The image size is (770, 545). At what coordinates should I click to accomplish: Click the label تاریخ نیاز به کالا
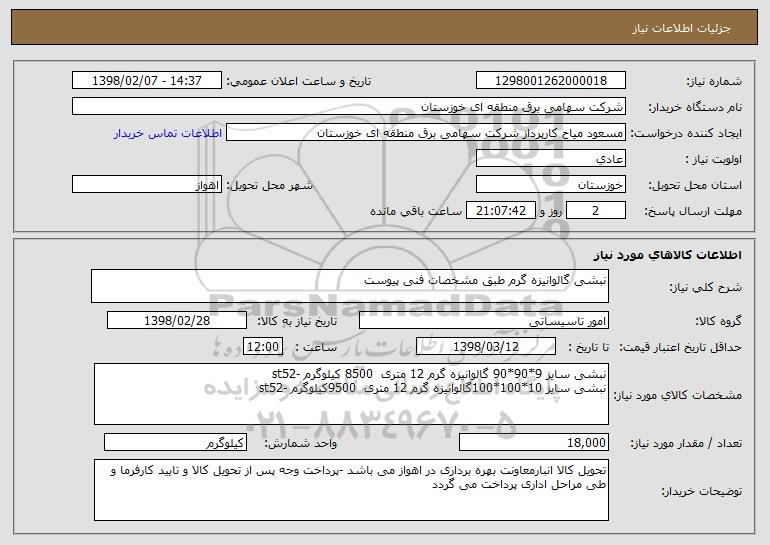(x=297, y=322)
